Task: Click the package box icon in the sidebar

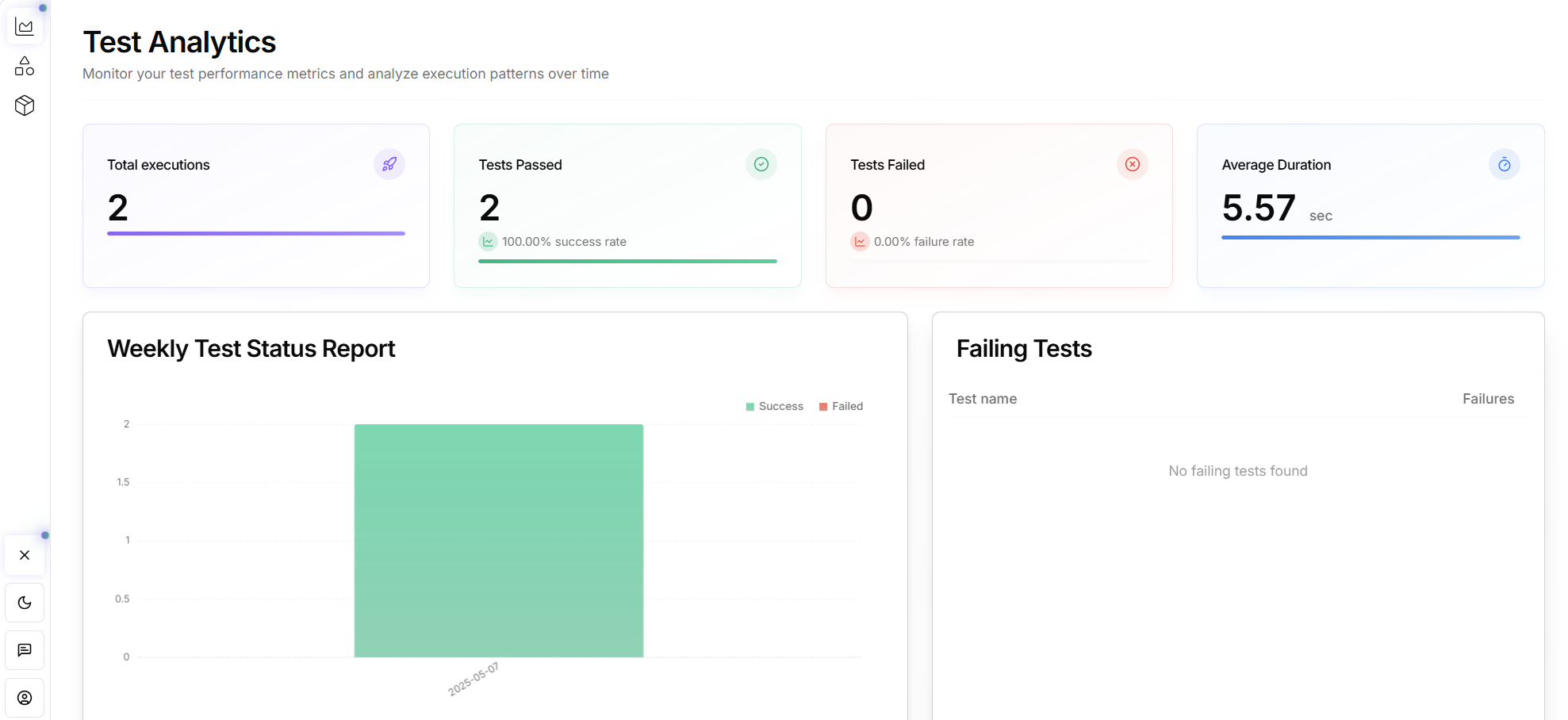Action: tap(25, 105)
